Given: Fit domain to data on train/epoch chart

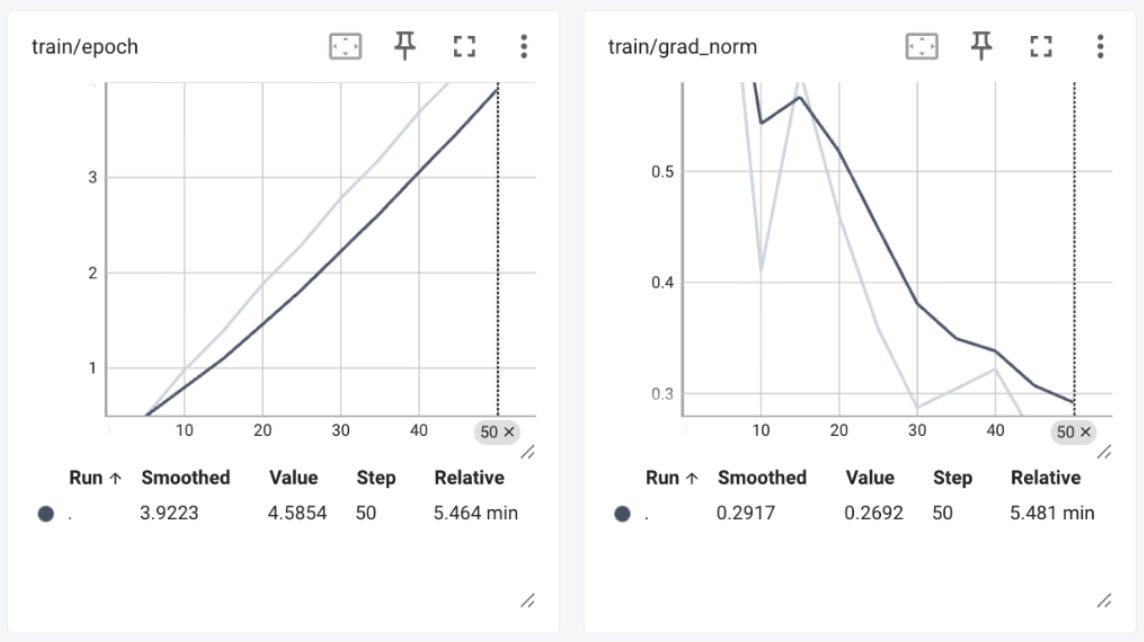Looking at the screenshot, I should (345, 46).
